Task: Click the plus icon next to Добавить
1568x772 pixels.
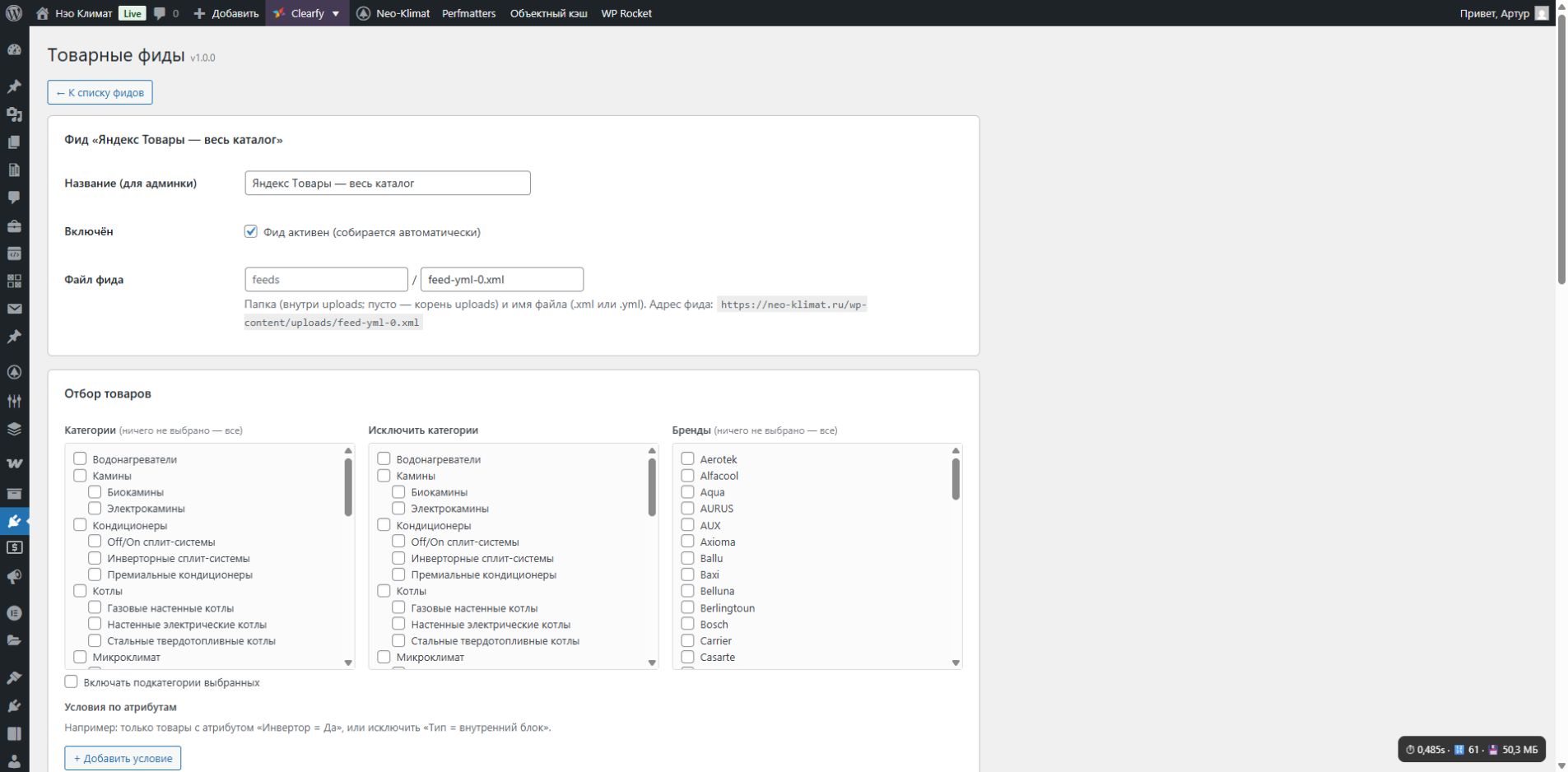Action: (199, 13)
